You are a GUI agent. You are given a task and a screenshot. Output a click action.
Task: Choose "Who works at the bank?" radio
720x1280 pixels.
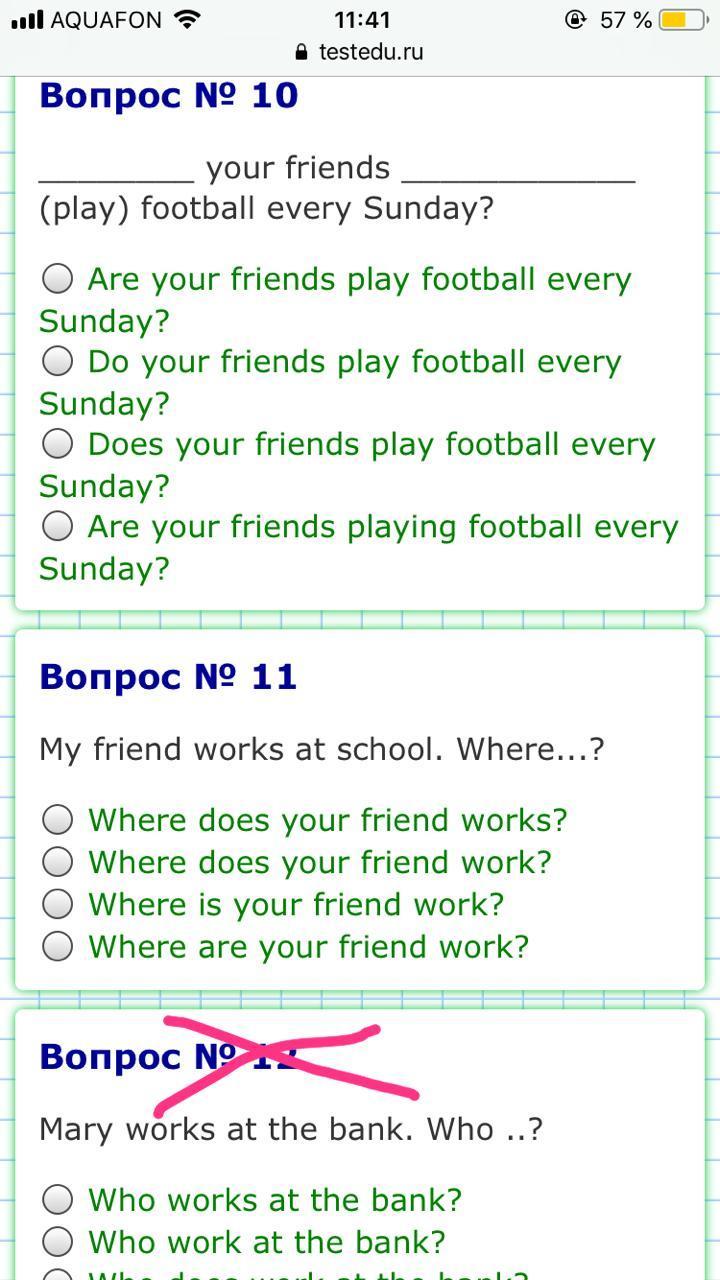[x=58, y=1199]
